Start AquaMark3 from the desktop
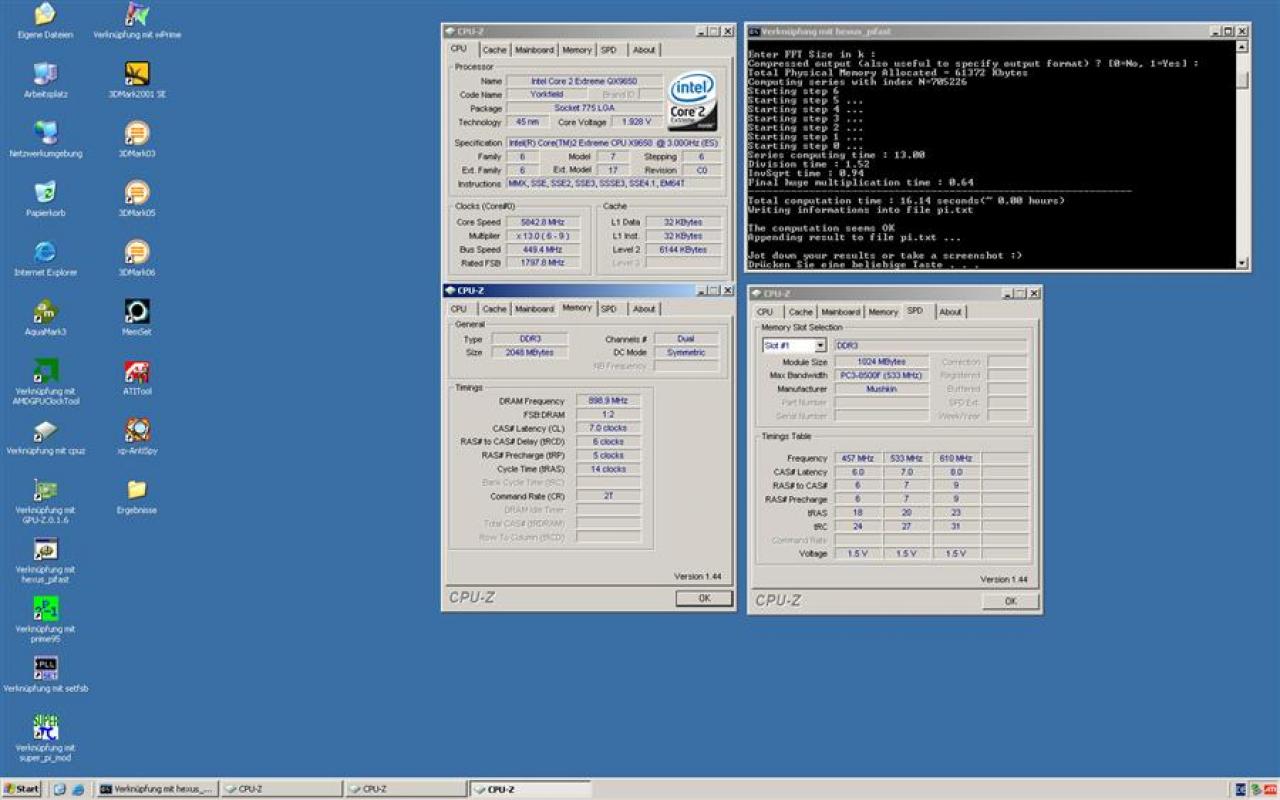Viewport: 1280px width, 800px height. click(45, 311)
